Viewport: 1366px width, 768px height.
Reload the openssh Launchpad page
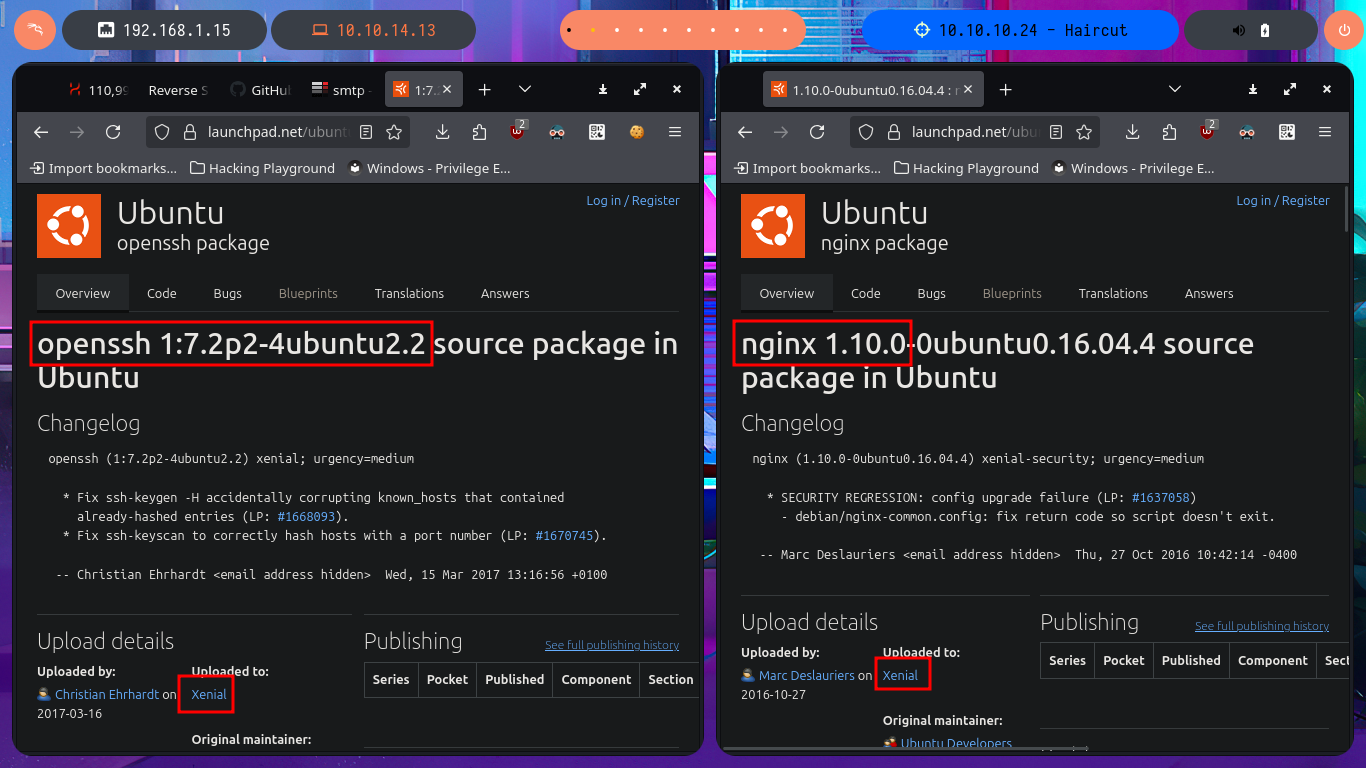113,132
